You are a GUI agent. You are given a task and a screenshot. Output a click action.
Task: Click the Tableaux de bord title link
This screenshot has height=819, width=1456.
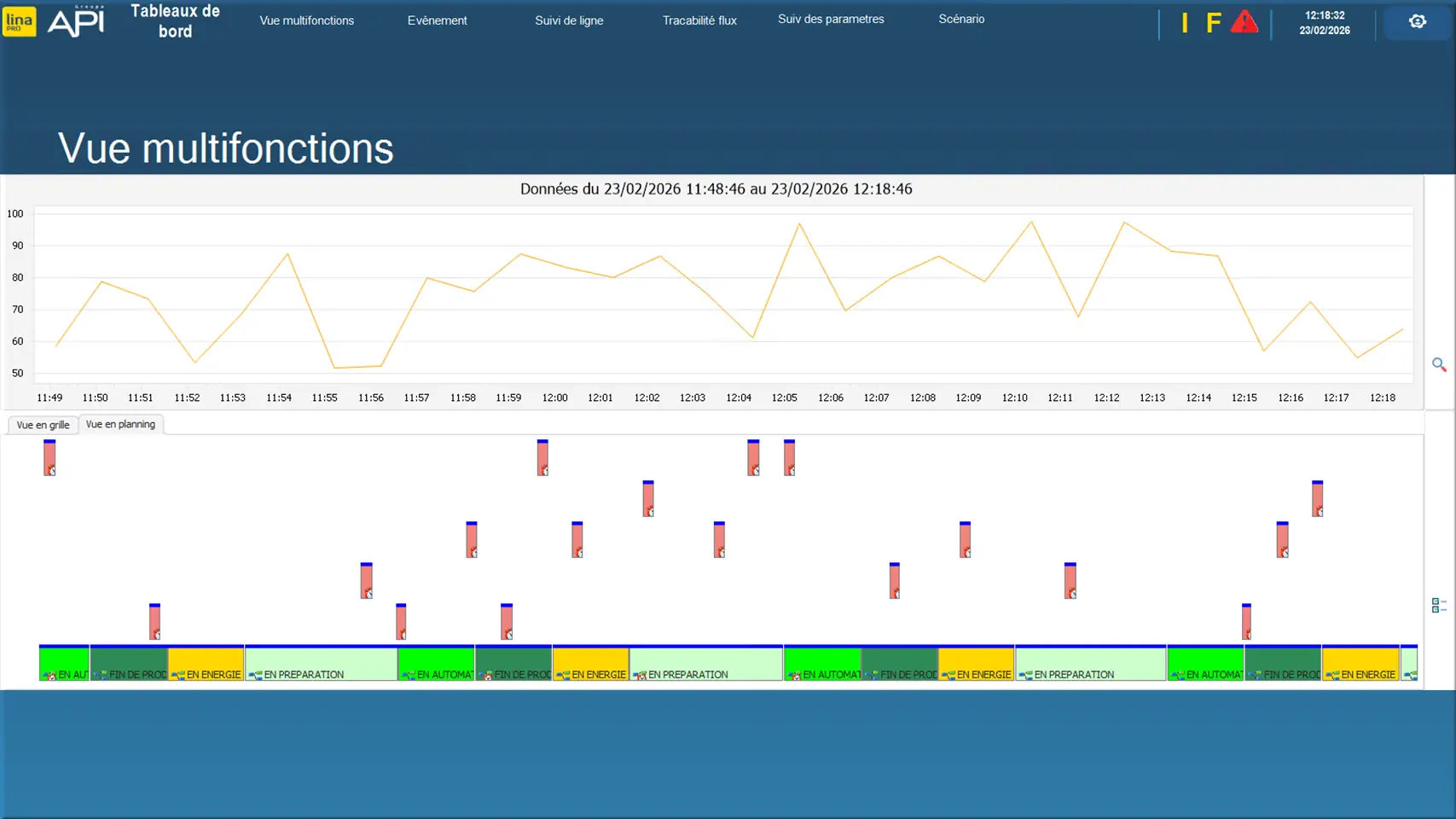pyautogui.click(x=175, y=21)
